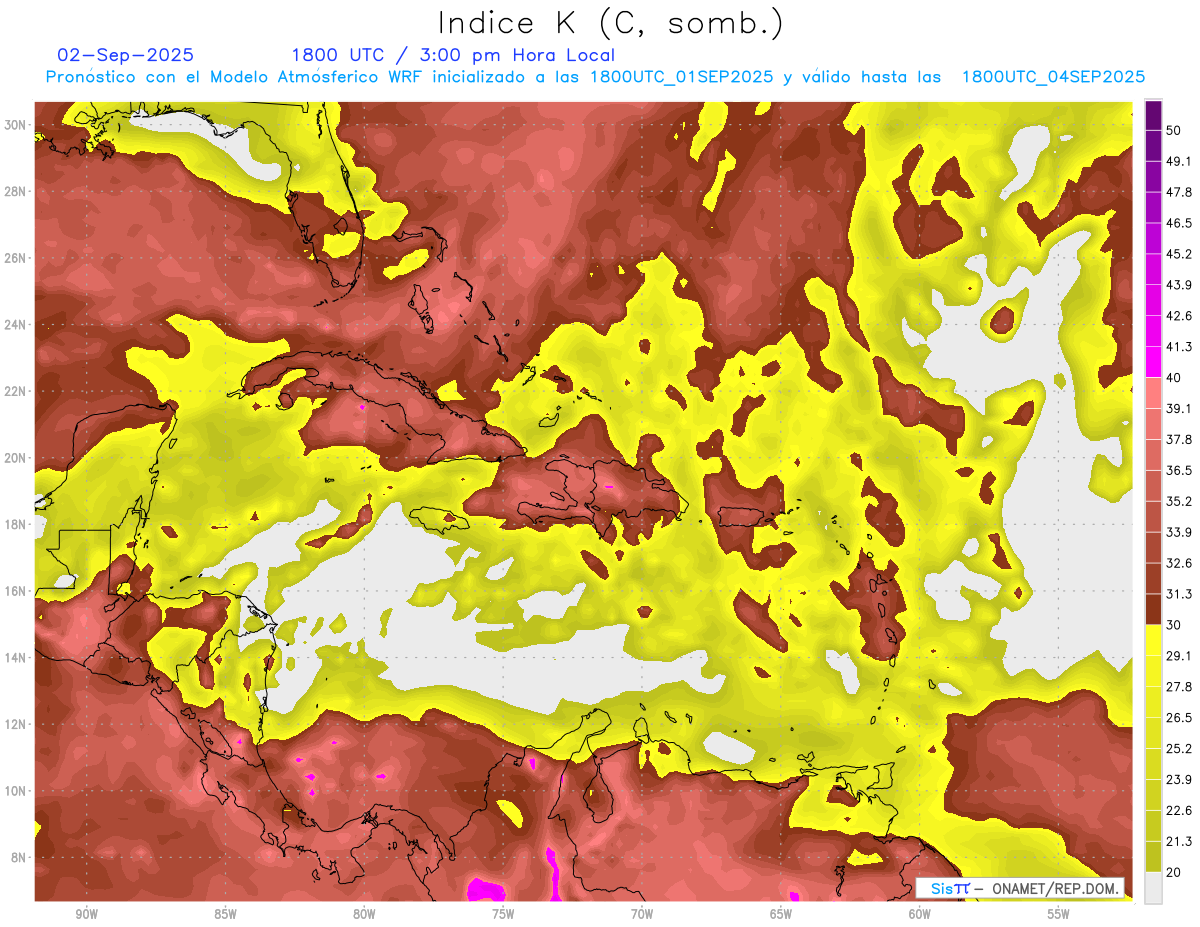1200x927 pixels.
Task: Click the map title 'Indice K (C, somb.)'
Action: tap(611, 23)
